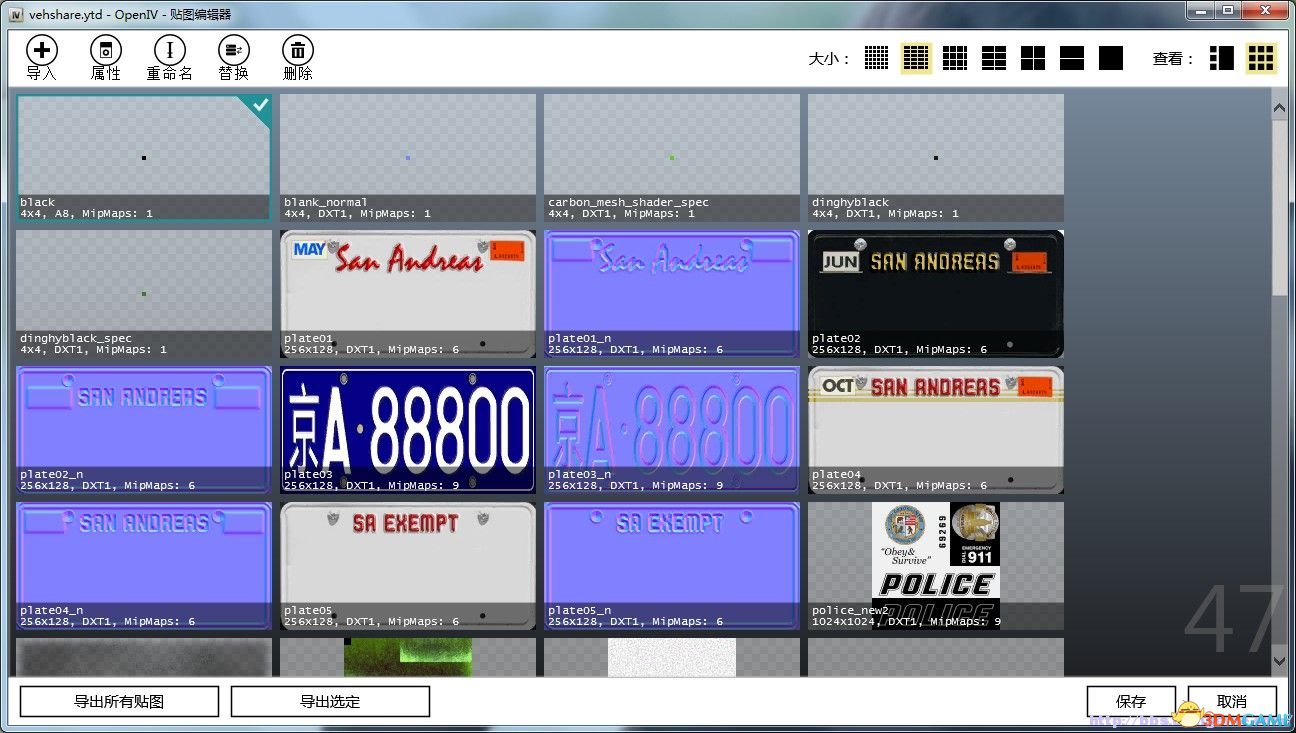Pick the third thumbnail size grid icon

(955, 58)
